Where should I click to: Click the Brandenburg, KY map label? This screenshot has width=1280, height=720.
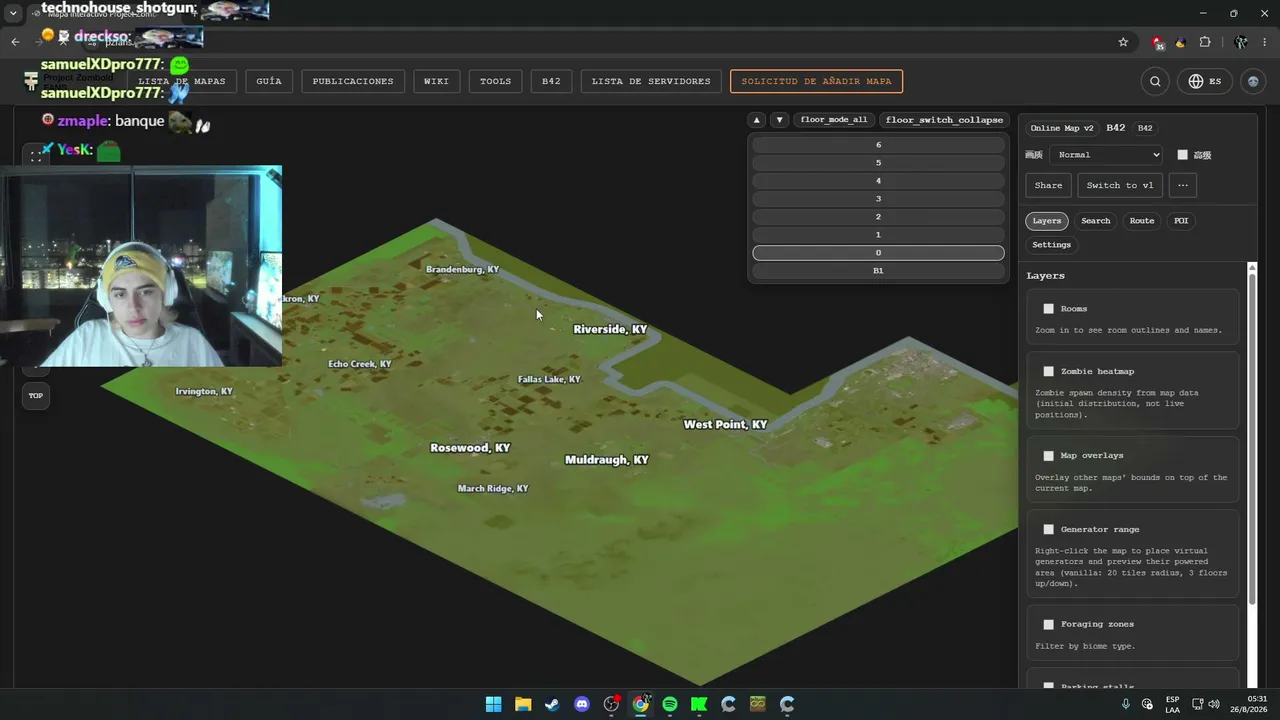click(x=462, y=270)
